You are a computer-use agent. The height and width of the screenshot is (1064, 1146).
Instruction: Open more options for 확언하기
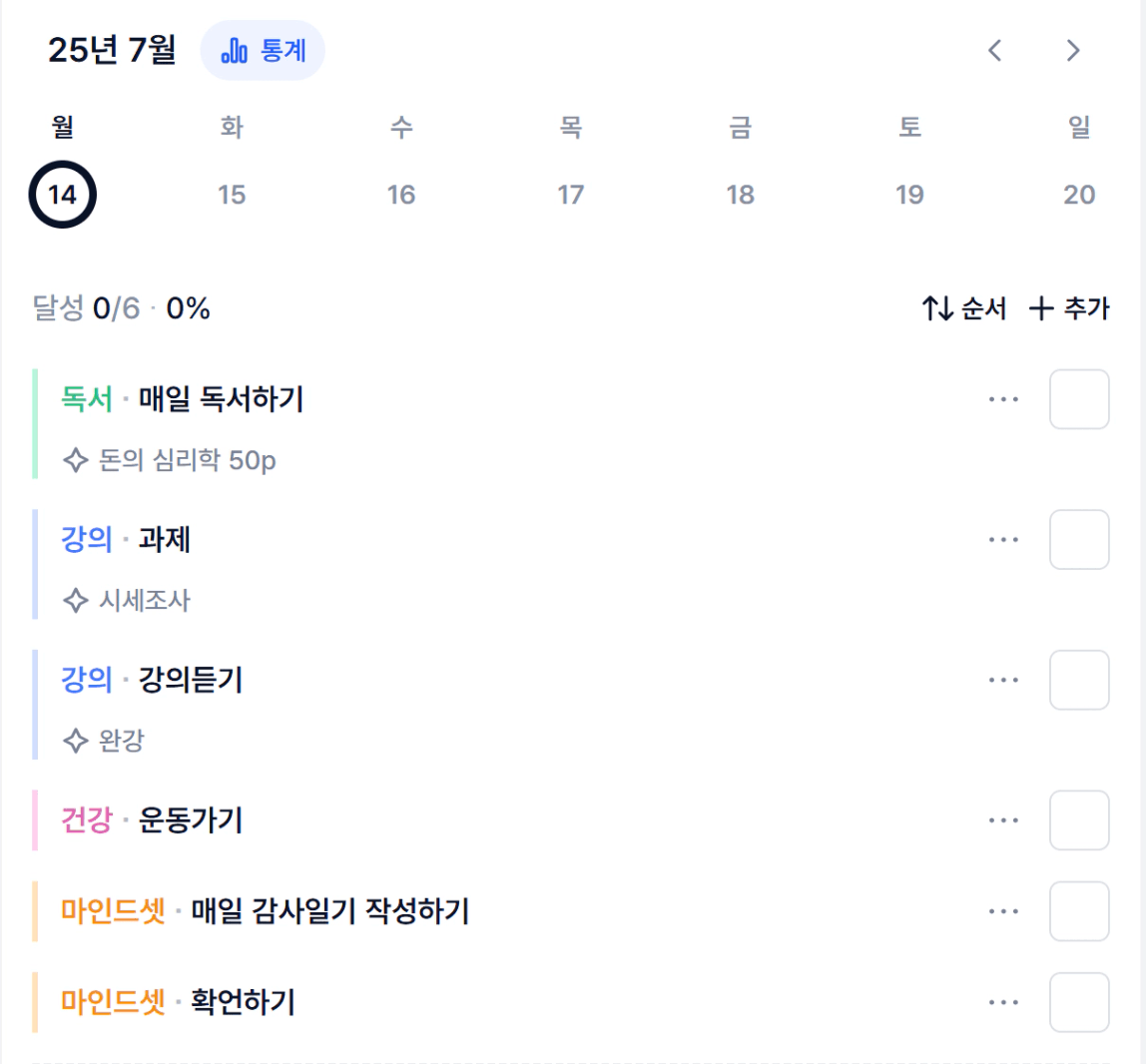pos(1002,1002)
